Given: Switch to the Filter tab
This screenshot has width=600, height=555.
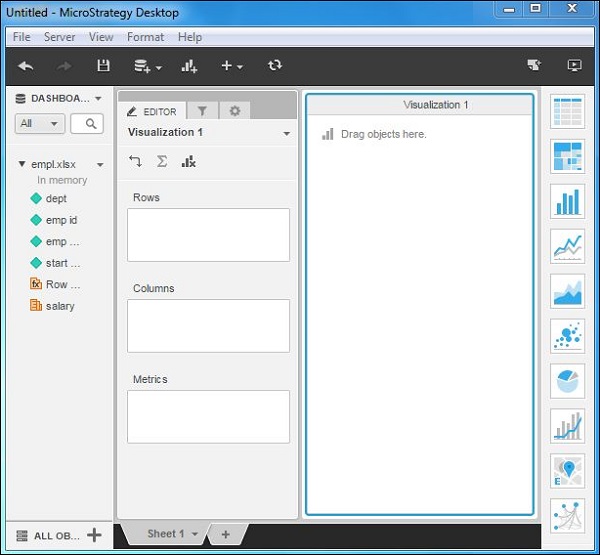Looking at the screenshot, I should (202, 111).
